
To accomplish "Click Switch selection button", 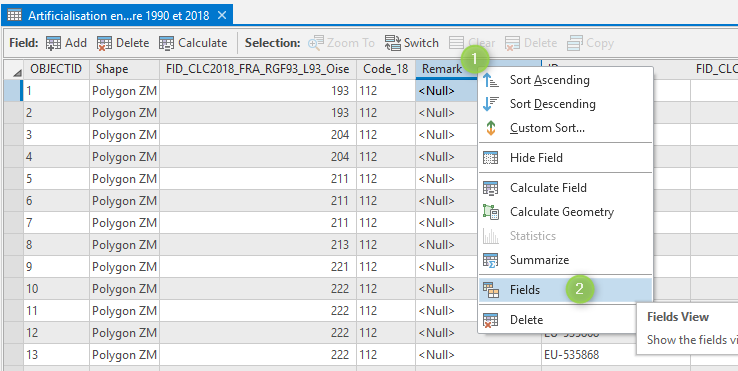I will coord(412,43).
